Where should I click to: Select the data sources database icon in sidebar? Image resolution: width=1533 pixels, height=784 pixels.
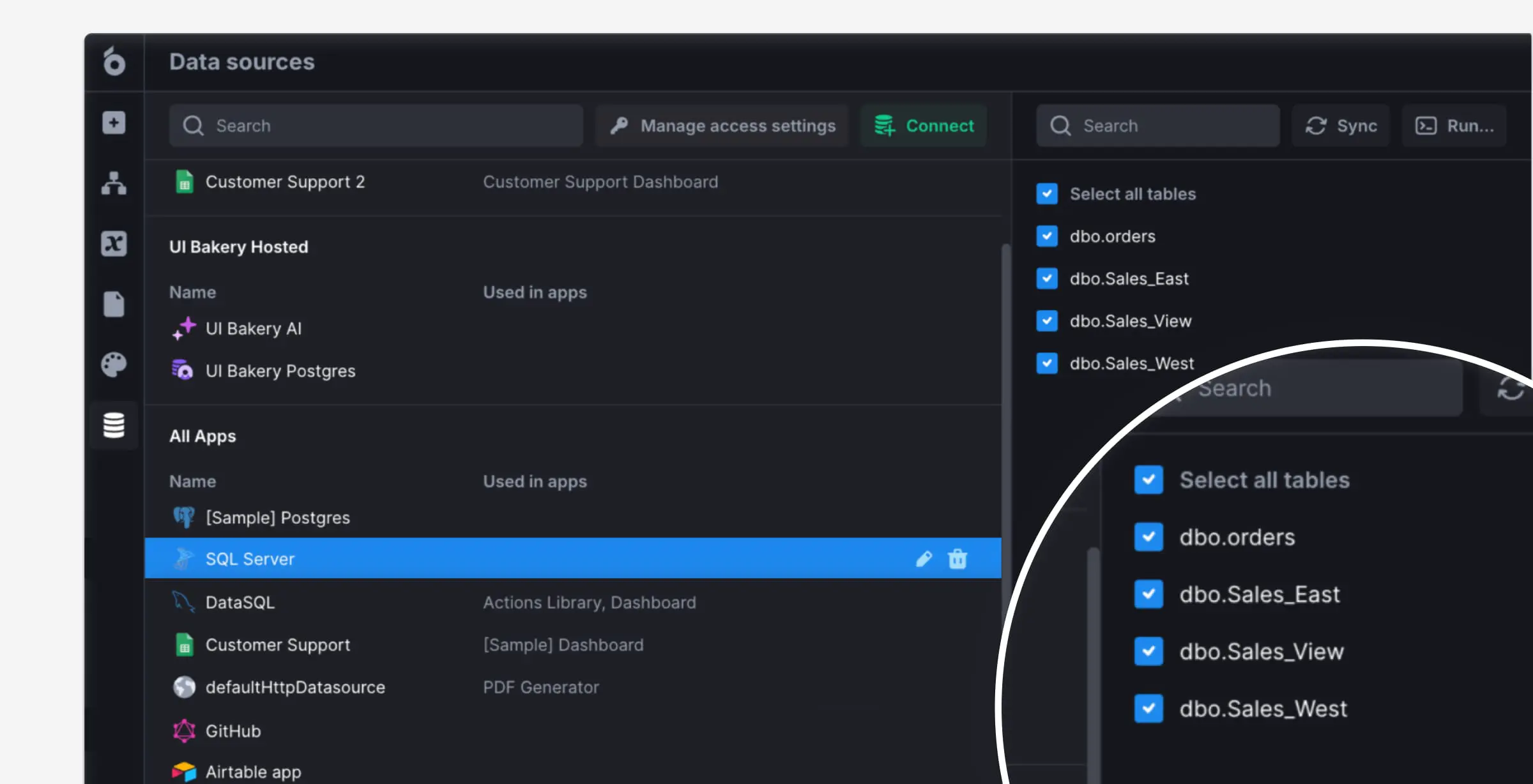tap(114, 425)
